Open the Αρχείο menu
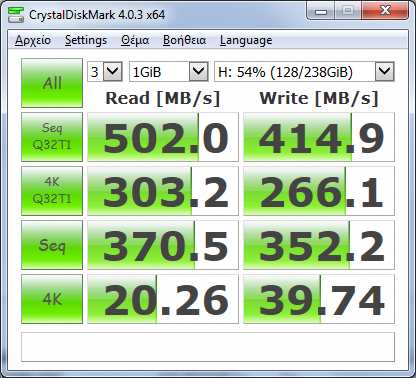This screenshot has height=378, width=416. (33, 40)
